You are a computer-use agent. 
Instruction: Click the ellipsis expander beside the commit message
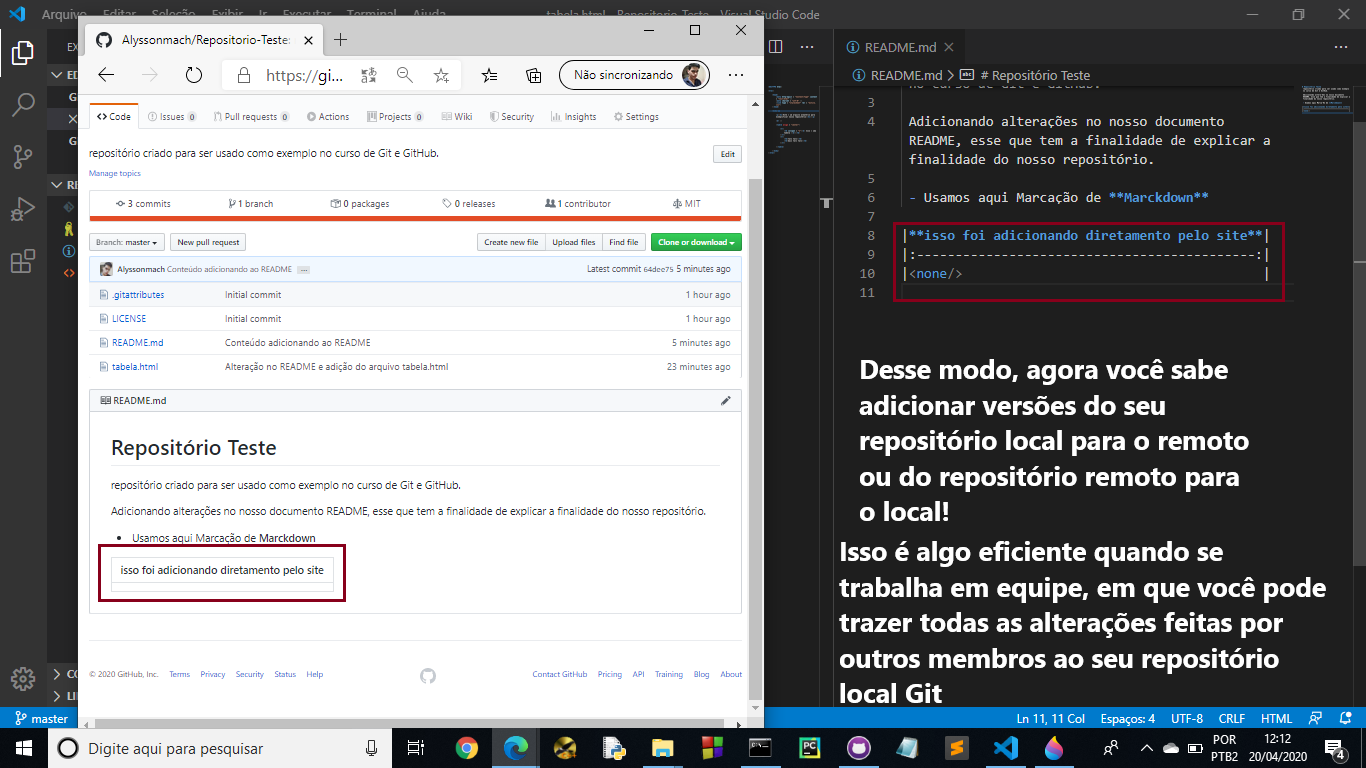pyautogui.click(x=303, y=270)
